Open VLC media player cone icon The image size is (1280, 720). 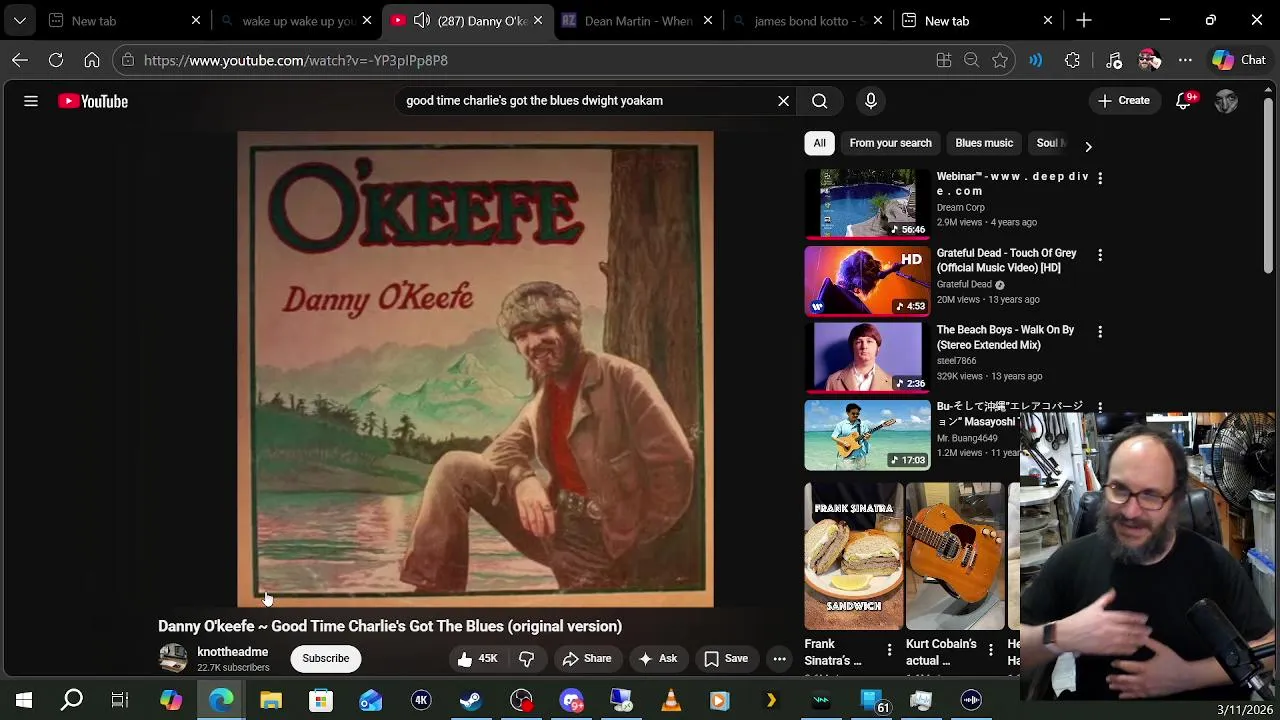(x=671, y=700)
